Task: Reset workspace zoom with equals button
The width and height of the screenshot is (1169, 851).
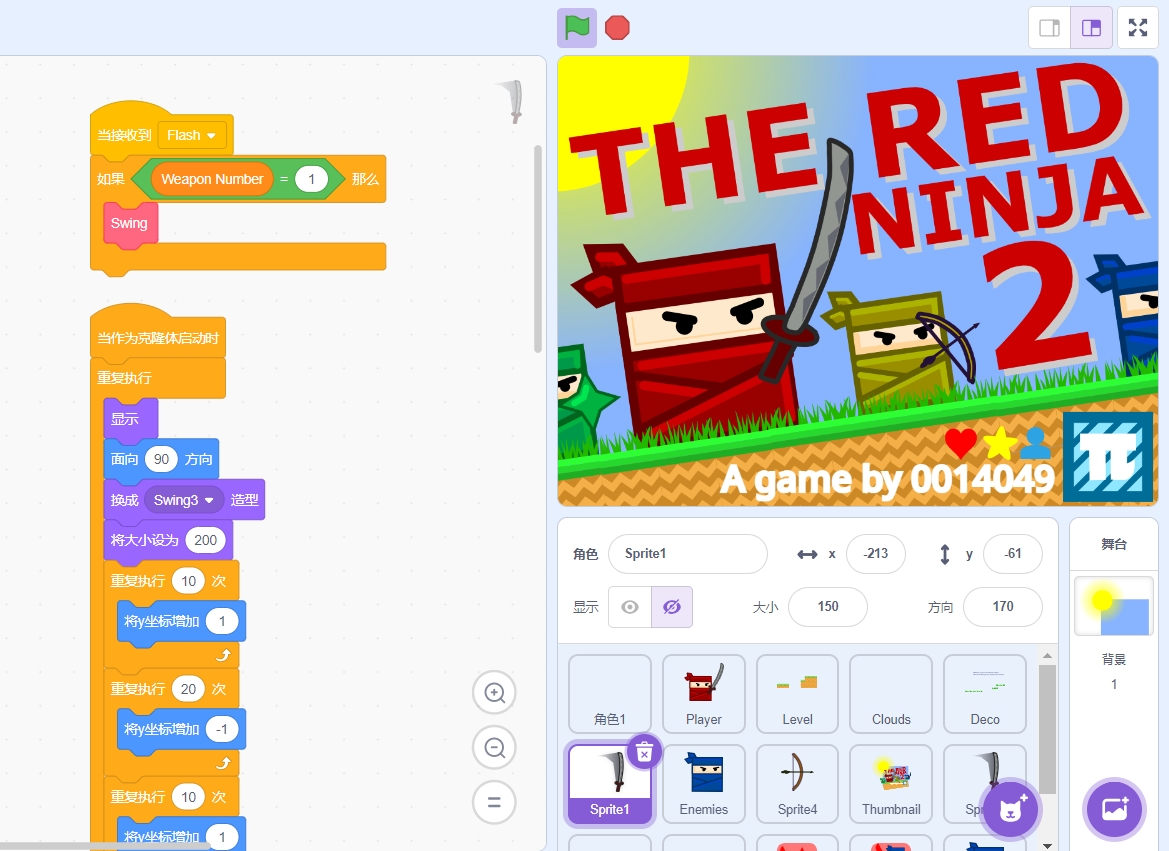Action: tap(494, 801)
